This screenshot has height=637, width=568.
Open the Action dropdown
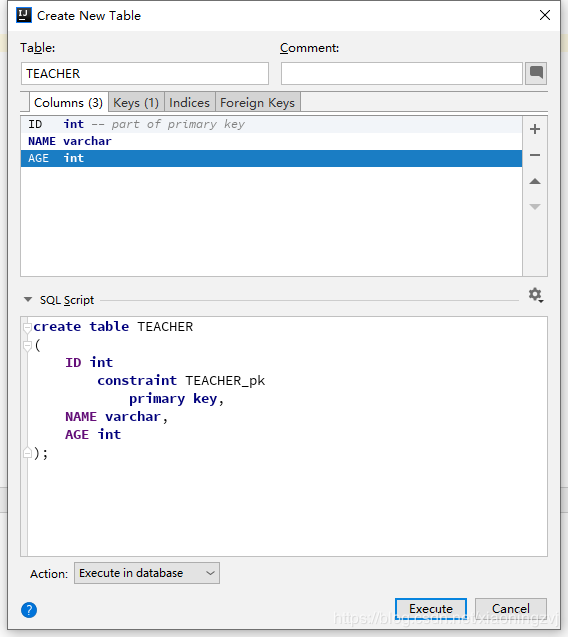pos(147,573)
